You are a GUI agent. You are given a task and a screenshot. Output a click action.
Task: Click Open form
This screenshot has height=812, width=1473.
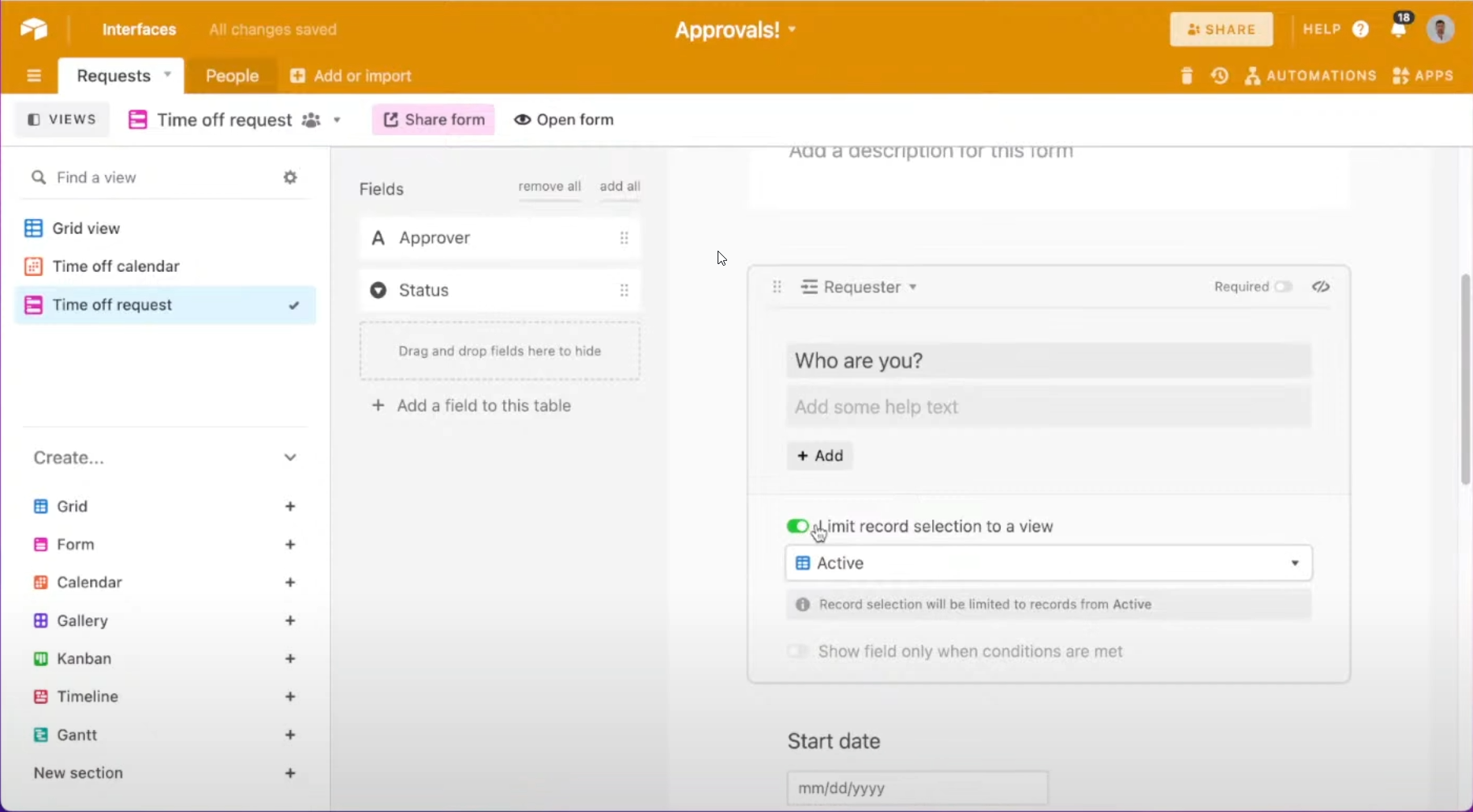(564, 120)
